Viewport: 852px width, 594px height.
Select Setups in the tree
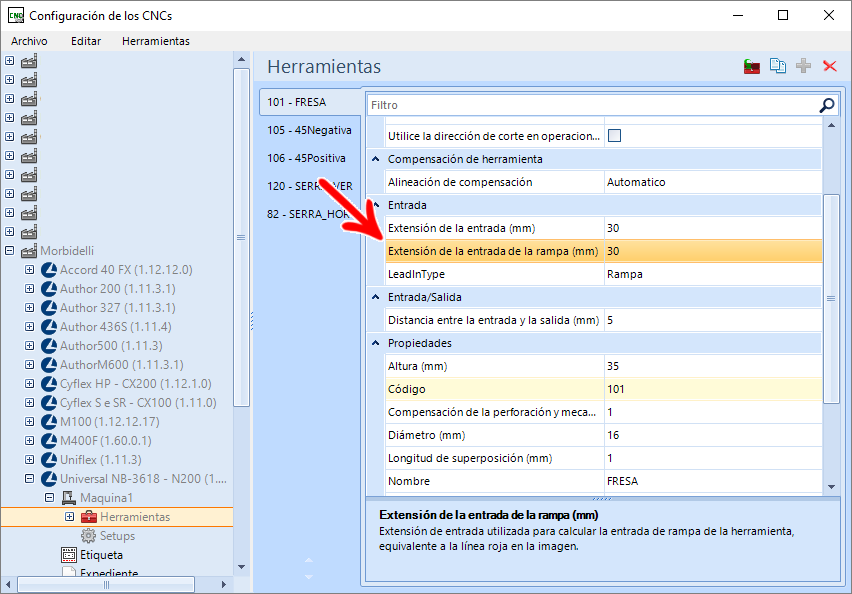pyautogui.click(x=117, y=536)
